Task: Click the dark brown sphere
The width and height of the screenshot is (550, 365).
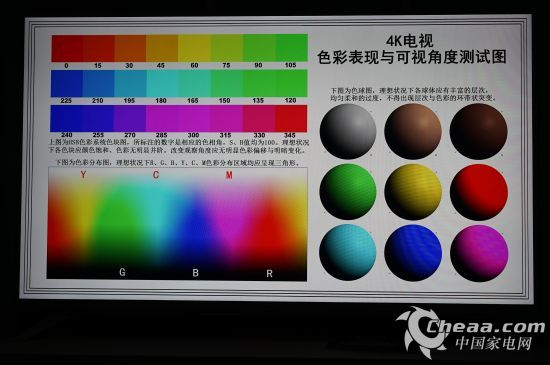Action: (x=479, y=131)
